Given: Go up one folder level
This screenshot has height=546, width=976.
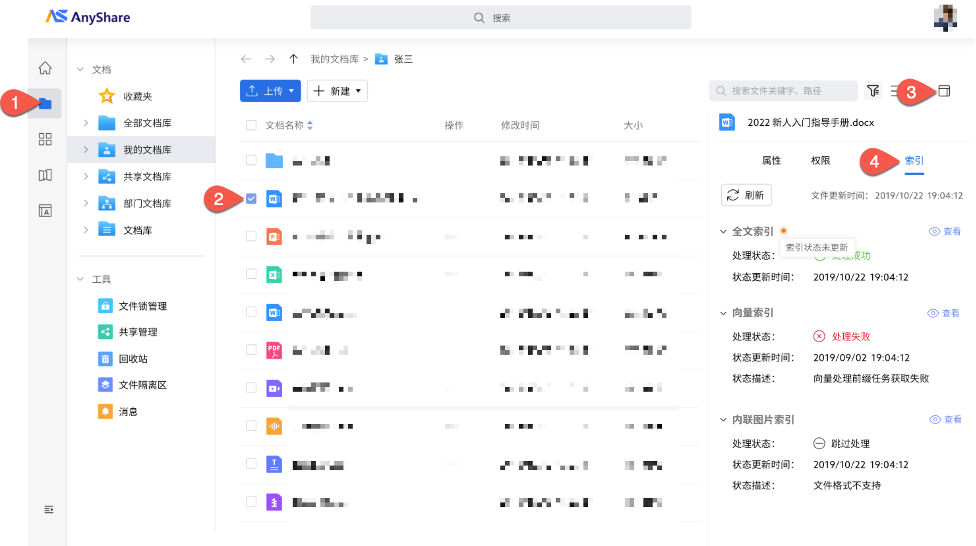Looking at the screenshot, I should pos(293,59).
